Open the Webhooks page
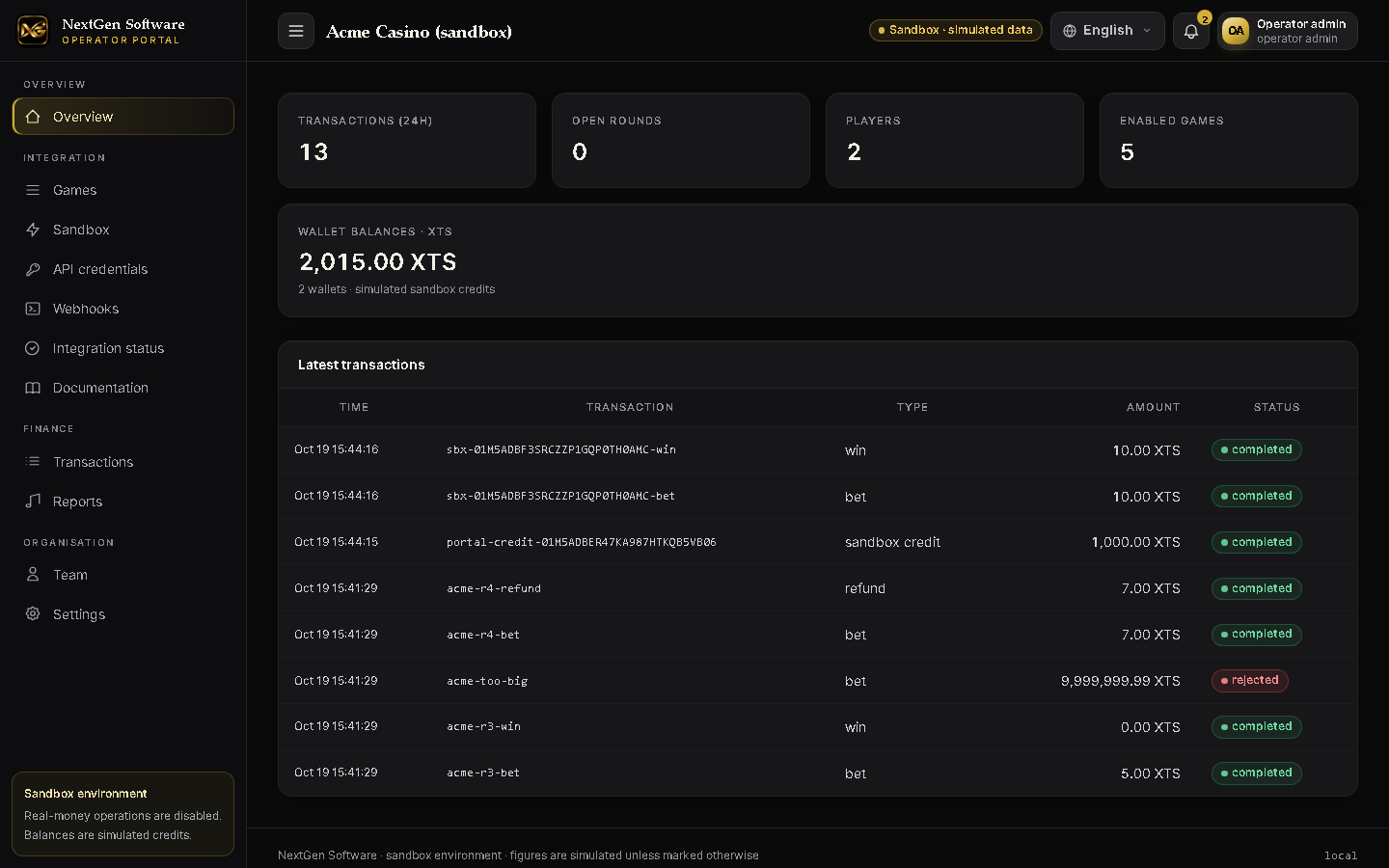The height and width of the screenshot is (868, 1389). point(123,309)
